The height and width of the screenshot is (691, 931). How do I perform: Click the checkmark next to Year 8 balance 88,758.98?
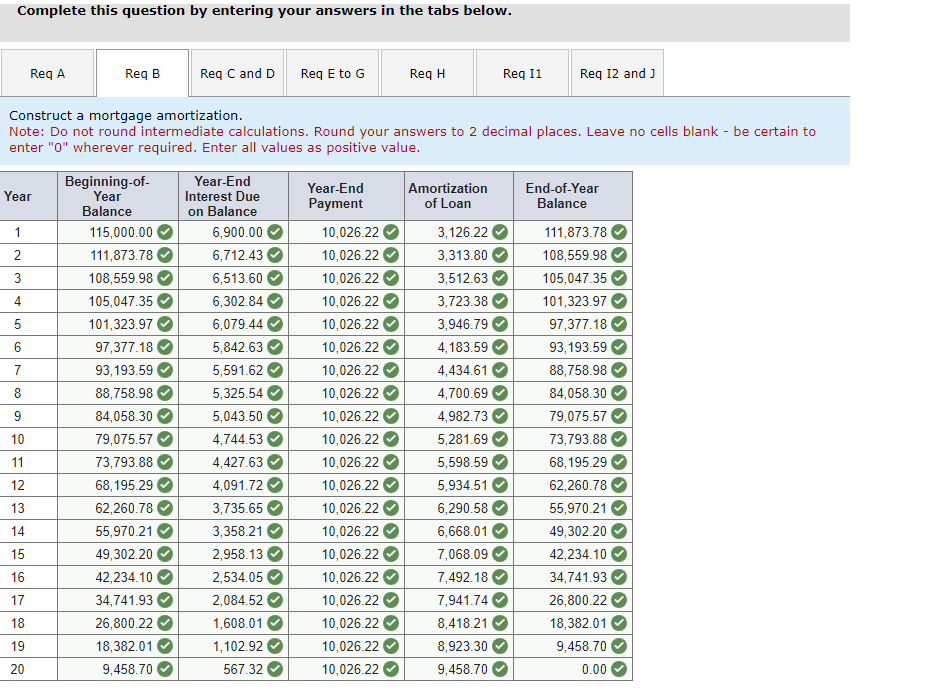pyautogui.click(x=165, y=394)
